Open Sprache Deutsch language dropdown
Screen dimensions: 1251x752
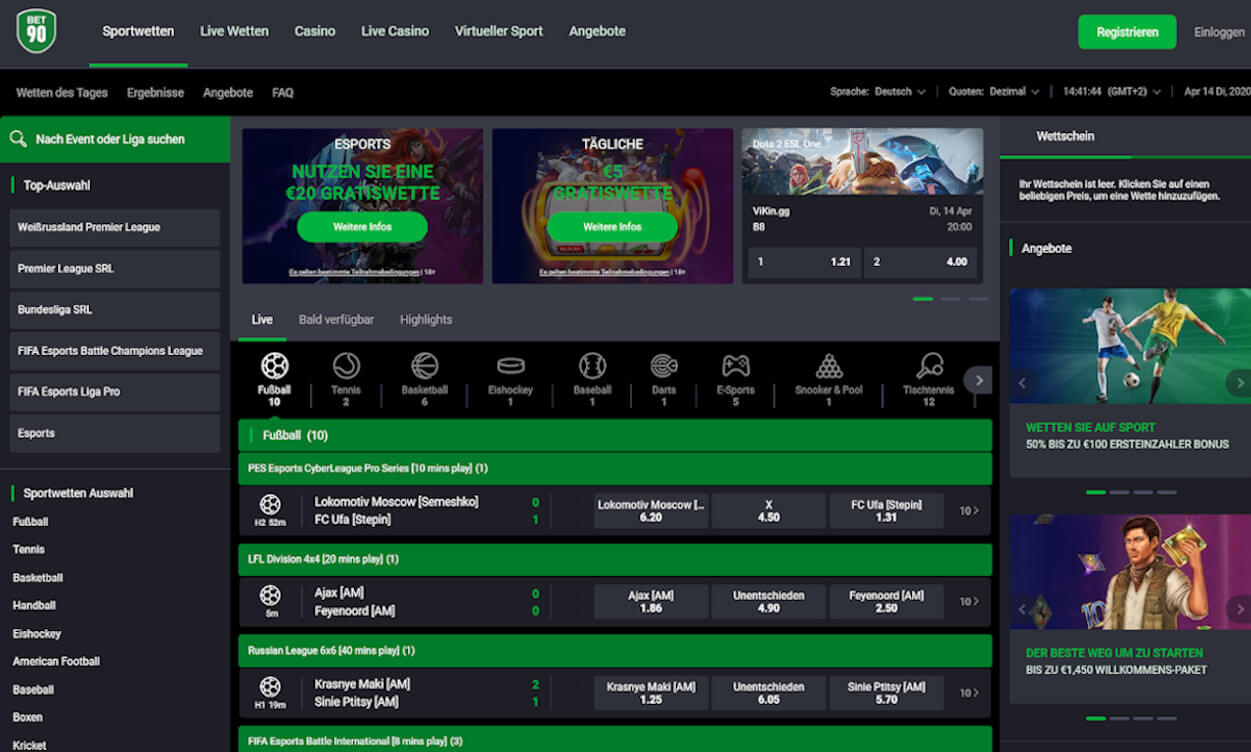pyautogui.click(x=877, y=91)
